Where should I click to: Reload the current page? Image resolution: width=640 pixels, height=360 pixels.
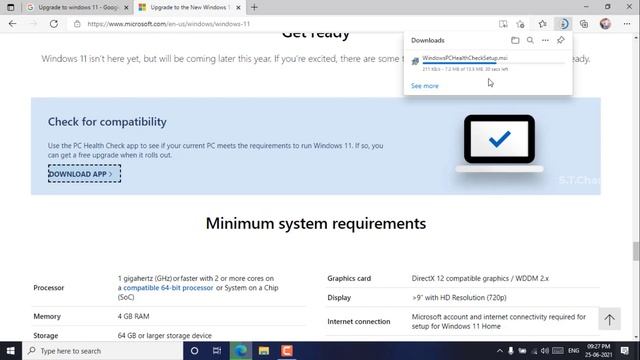pyautogui.click(x=53, y=24)
